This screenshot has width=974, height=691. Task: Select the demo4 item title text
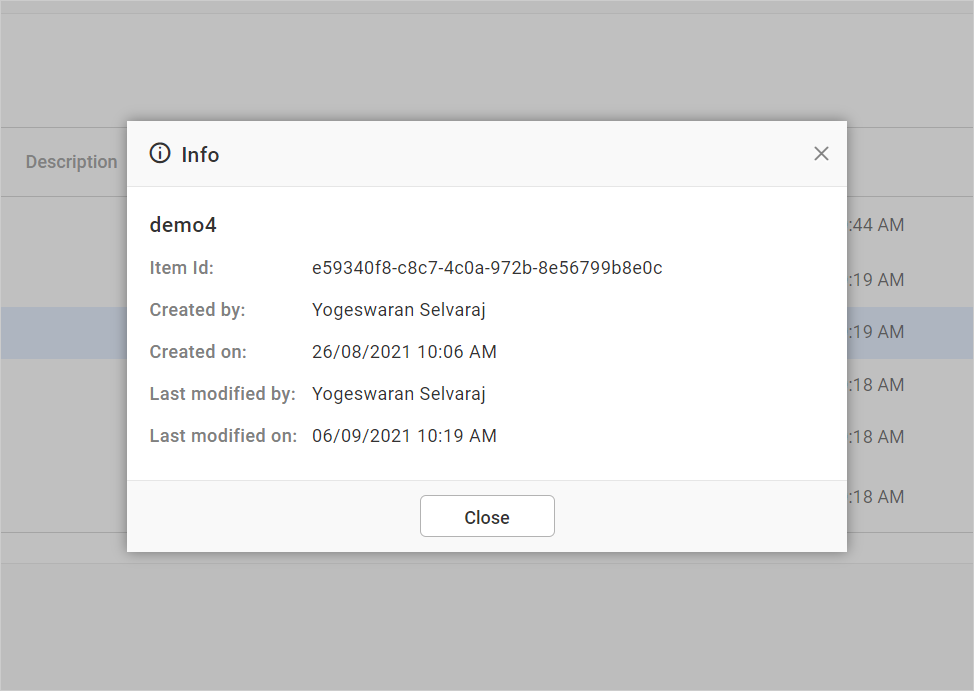click(183, 225)
